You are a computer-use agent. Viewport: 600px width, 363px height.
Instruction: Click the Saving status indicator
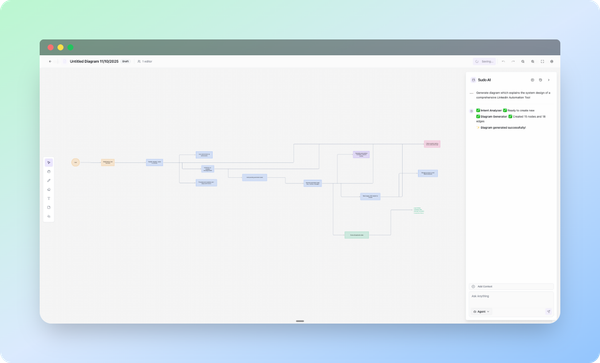[484, 61]
